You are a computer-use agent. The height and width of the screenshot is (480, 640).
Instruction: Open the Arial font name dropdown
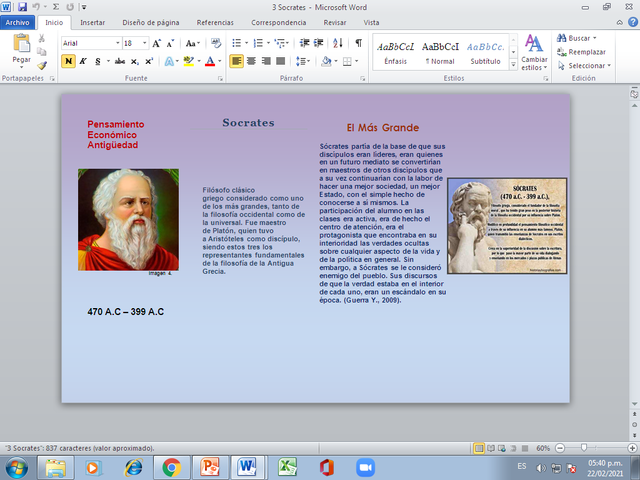point(118,43)
